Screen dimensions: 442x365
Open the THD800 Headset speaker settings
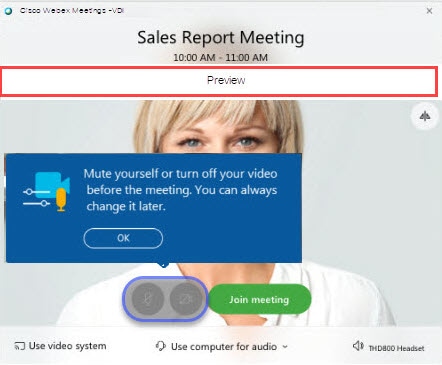[388, 347]
